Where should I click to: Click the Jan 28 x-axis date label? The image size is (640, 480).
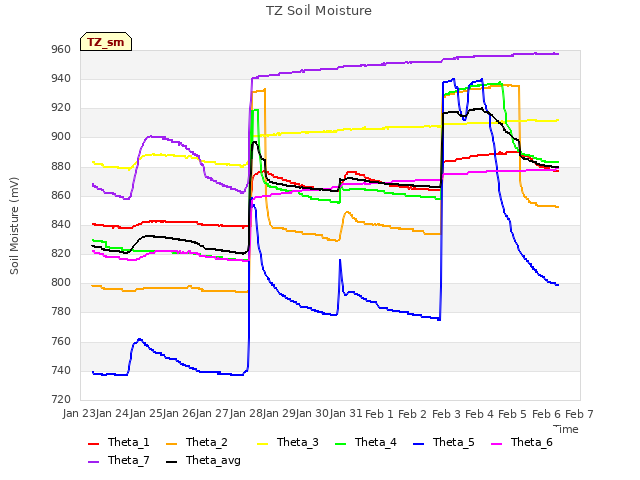[x=246, y=414]
